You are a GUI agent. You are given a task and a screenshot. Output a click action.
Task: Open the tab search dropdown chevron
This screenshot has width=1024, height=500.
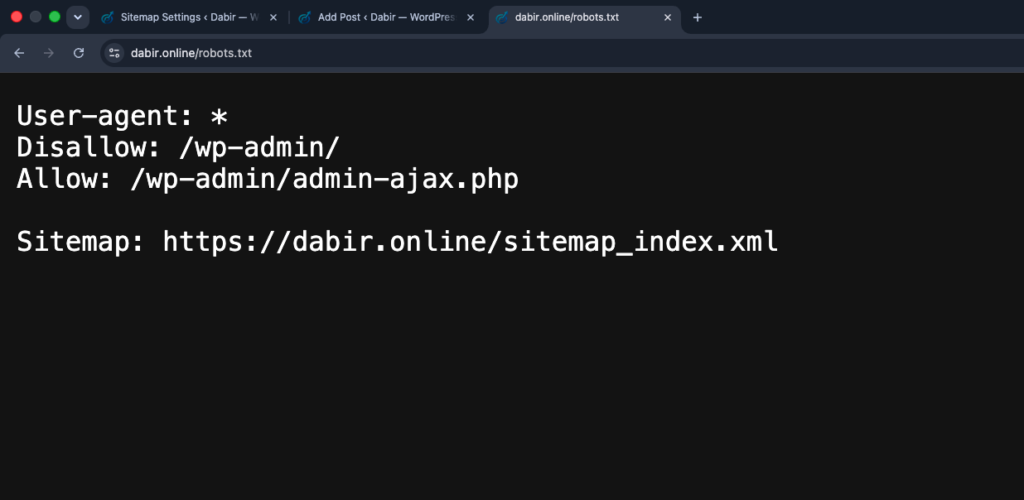pos(78,18)
